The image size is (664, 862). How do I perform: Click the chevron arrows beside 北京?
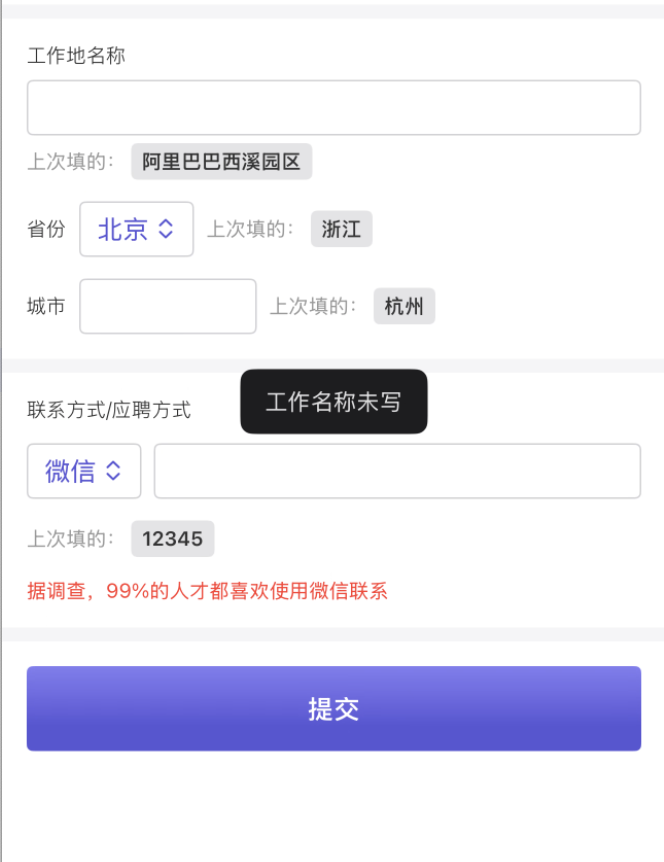point(166,229)
